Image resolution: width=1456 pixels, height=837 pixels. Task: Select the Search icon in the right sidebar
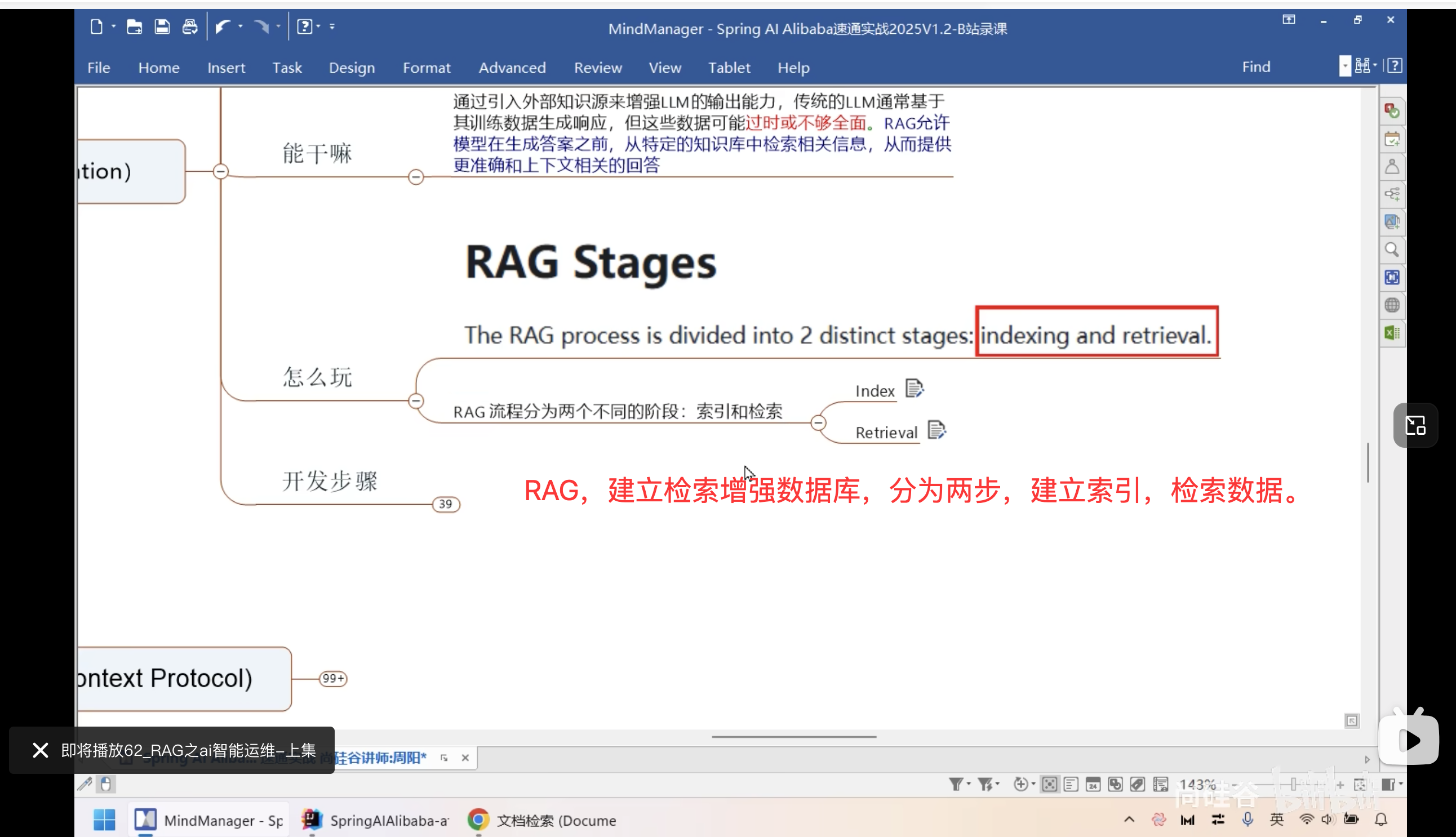point(1392,250)
